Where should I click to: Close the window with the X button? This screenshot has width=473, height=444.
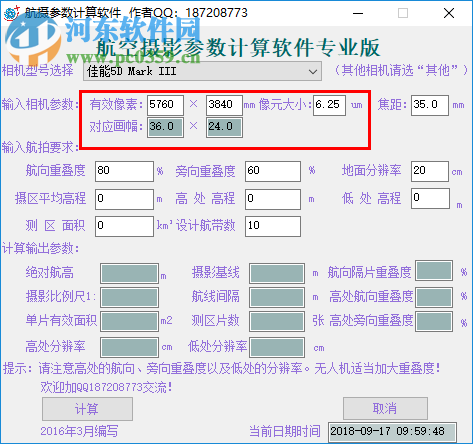pyautogui.click(x=449, y=13)
